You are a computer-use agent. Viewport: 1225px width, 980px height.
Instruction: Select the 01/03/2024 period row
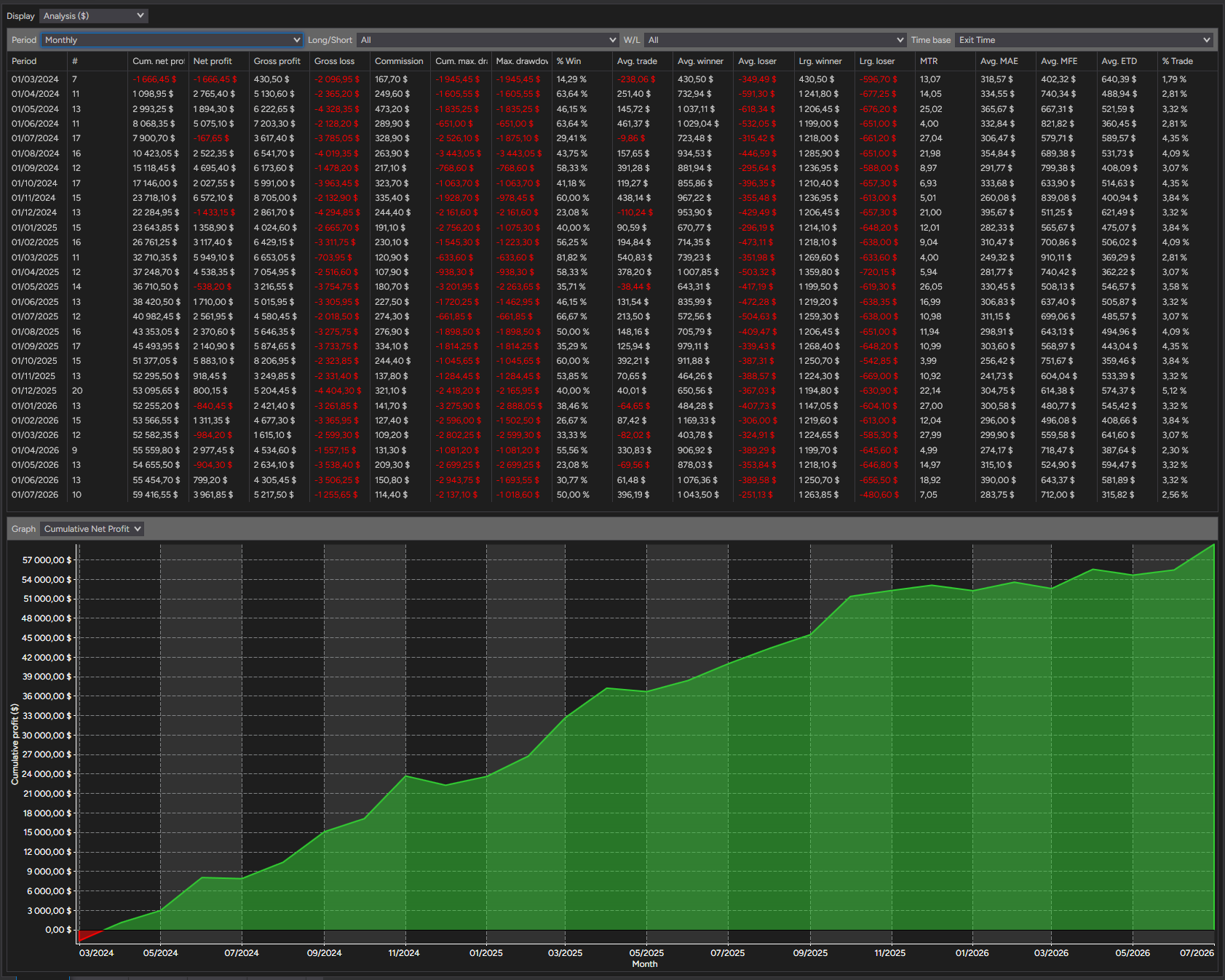coord(612,79)
